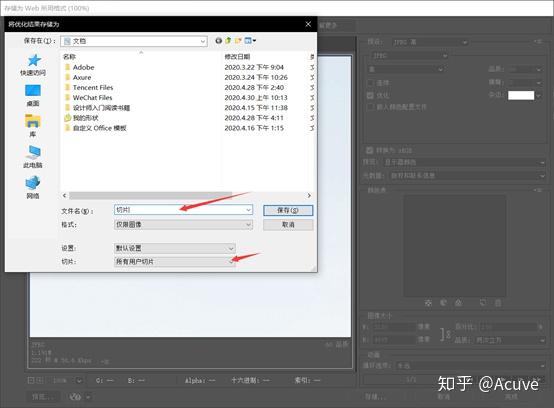554x408 pixels.
Task: Click the horizontal scrollbar in file list
Action: tap(151, 195)
